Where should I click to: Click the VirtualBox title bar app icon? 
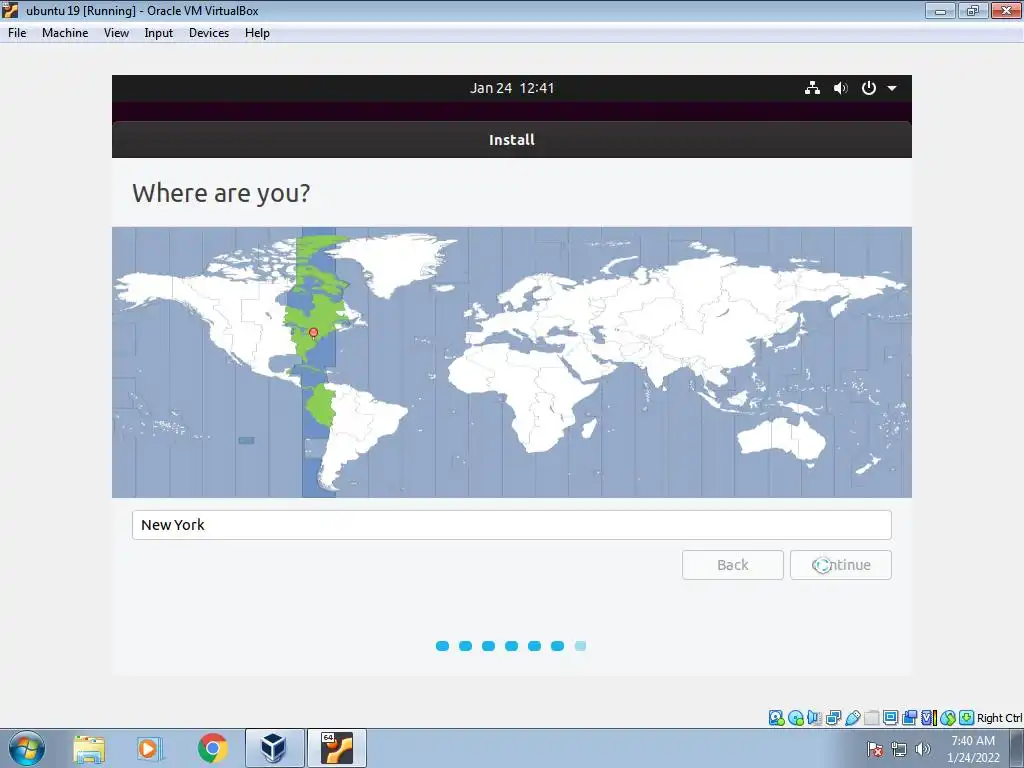click(10, 10)
